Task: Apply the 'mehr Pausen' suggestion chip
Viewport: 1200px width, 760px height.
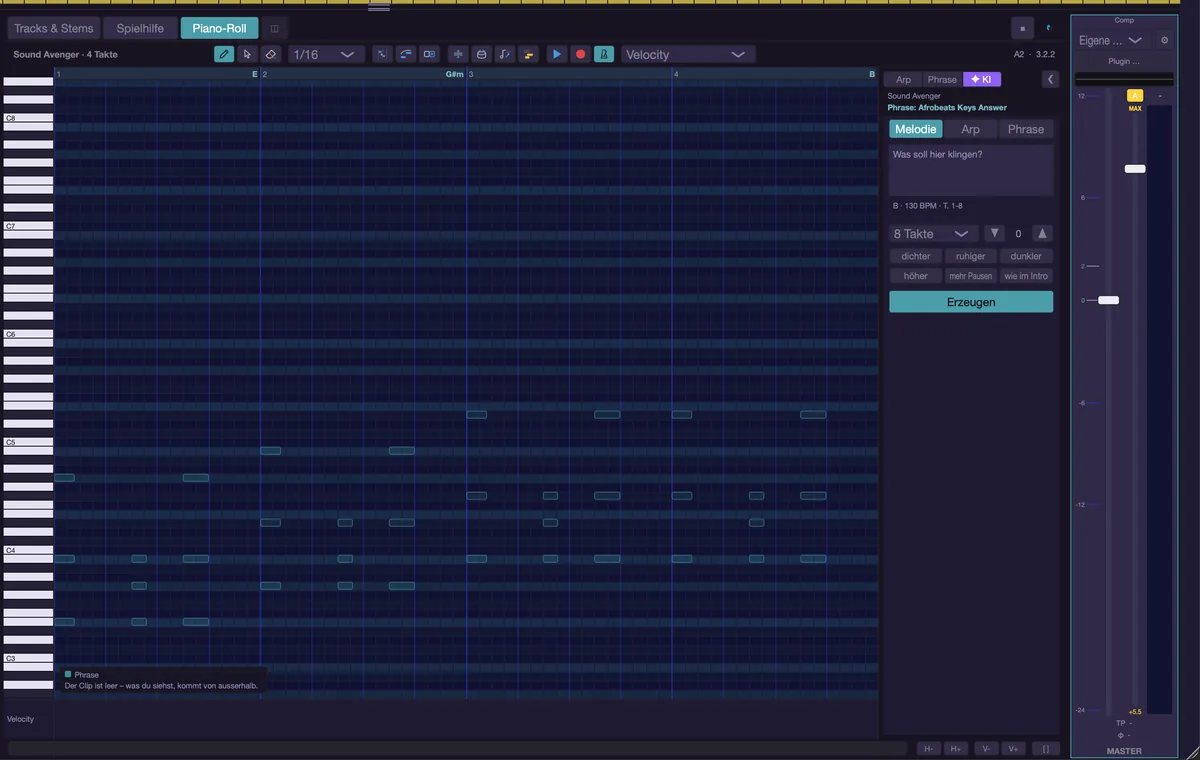Action: (970, 276)
